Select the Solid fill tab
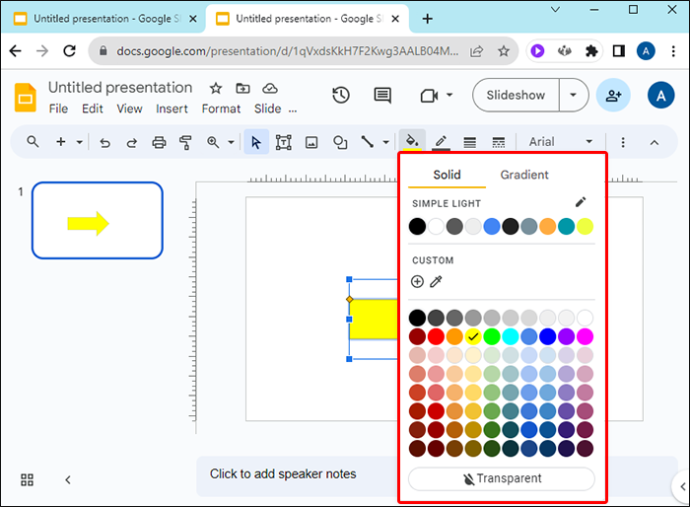 [x=447, y=175]
